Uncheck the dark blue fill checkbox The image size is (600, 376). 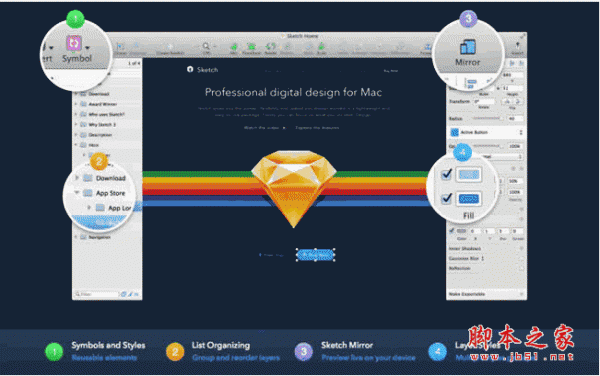click(447, 199)
